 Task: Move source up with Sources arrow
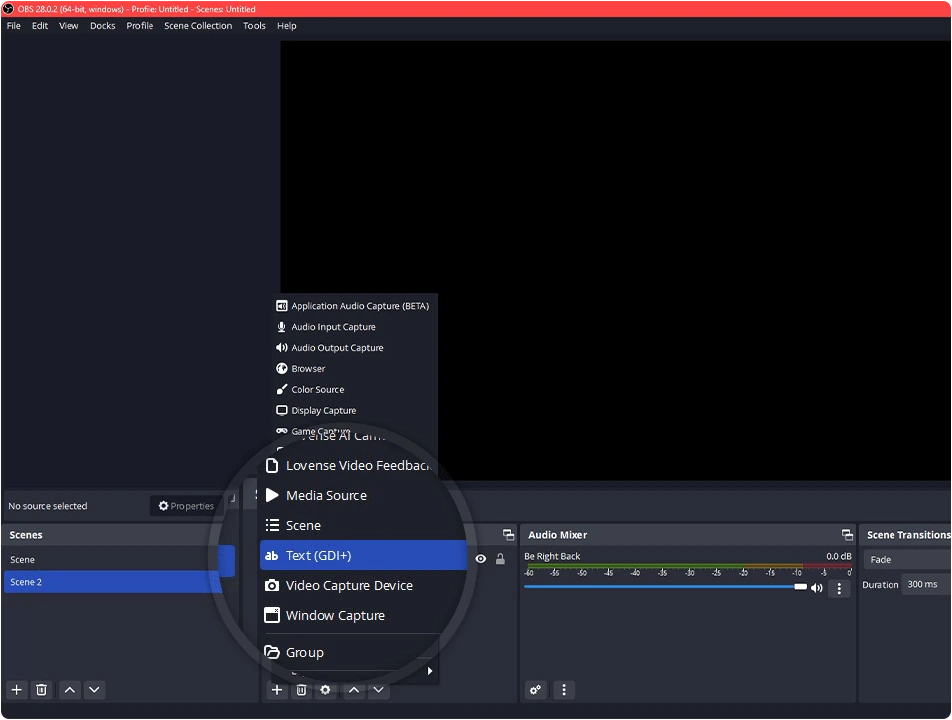(x=354, y=690)
